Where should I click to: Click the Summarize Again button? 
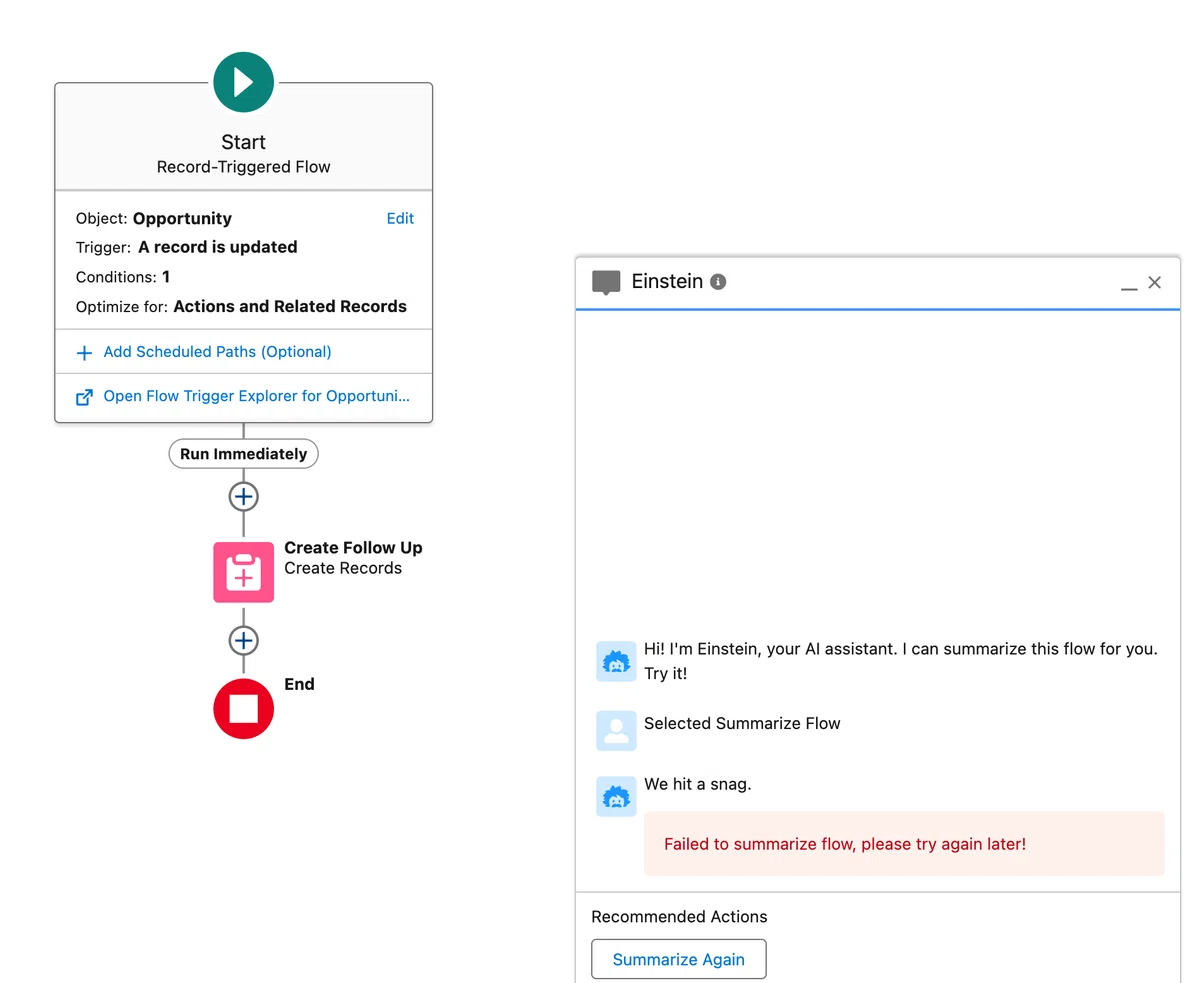[x=679, y=959]
